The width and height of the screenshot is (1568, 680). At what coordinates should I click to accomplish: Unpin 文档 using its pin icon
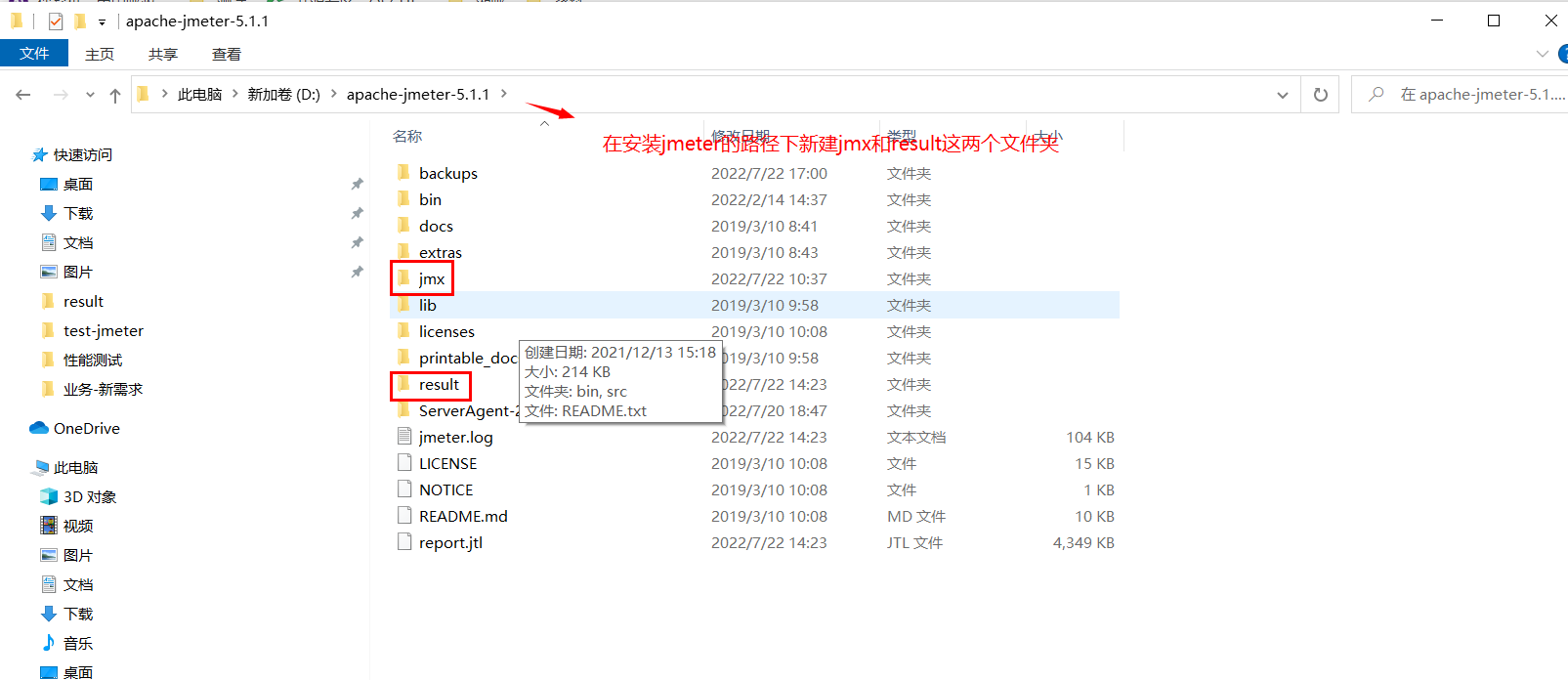(x=357, y=242)
